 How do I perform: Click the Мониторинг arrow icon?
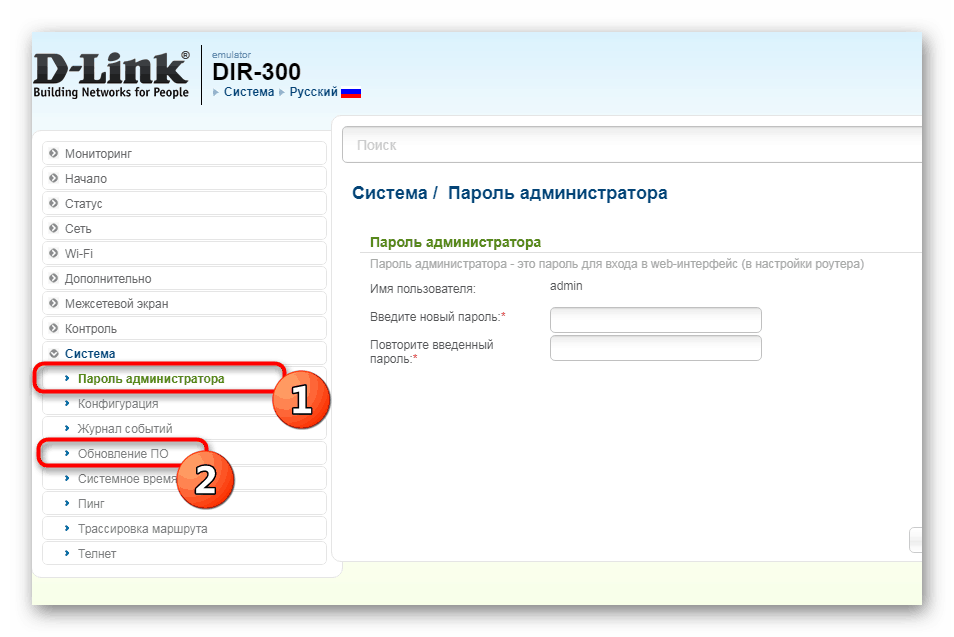[x=54, y=153]
